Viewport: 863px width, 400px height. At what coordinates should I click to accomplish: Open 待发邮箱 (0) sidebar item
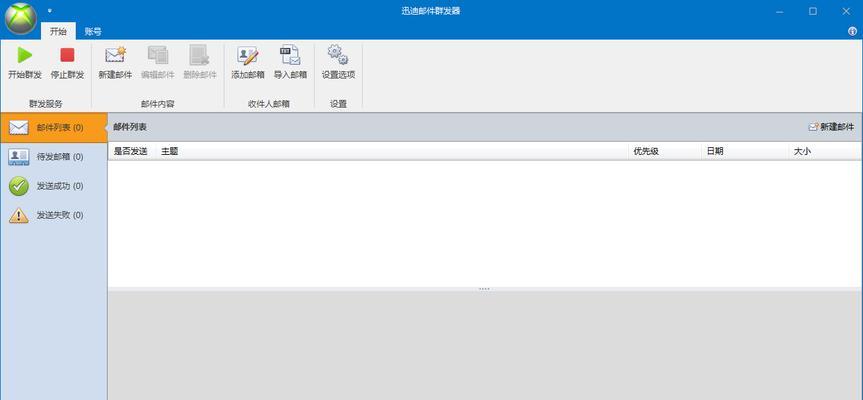53,157
